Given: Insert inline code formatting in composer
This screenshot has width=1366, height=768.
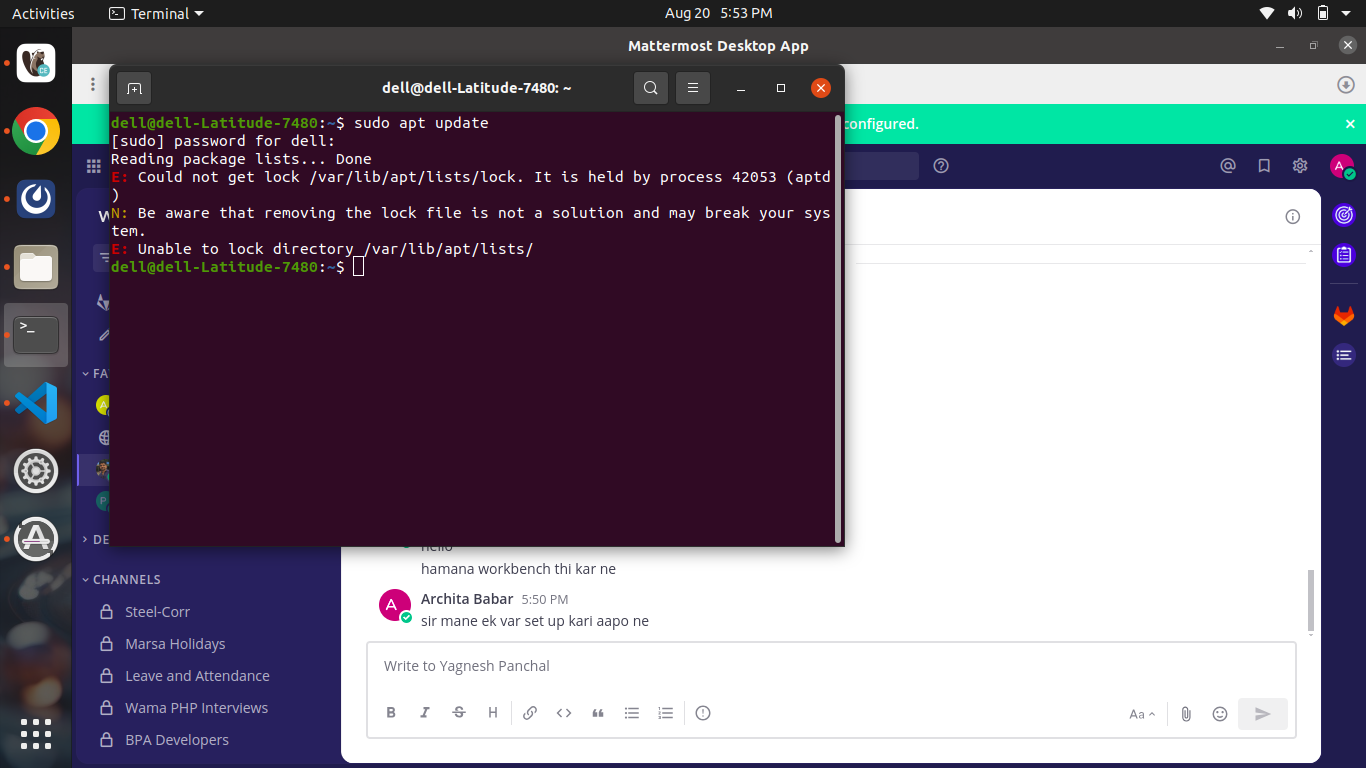Looking at the screenshot, I should pos(564,713).
